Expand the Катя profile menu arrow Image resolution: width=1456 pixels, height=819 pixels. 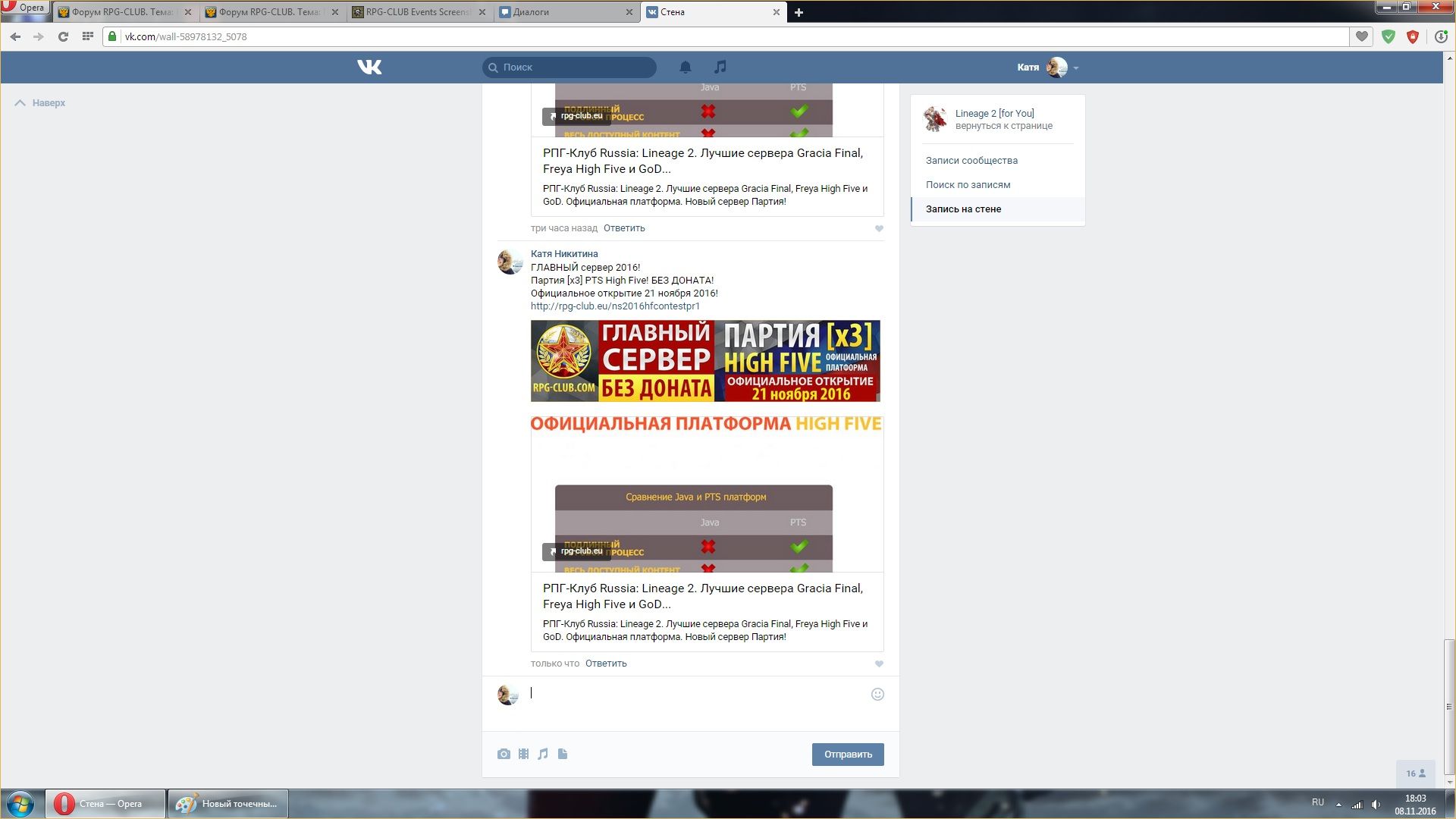tap(1076, 68)
